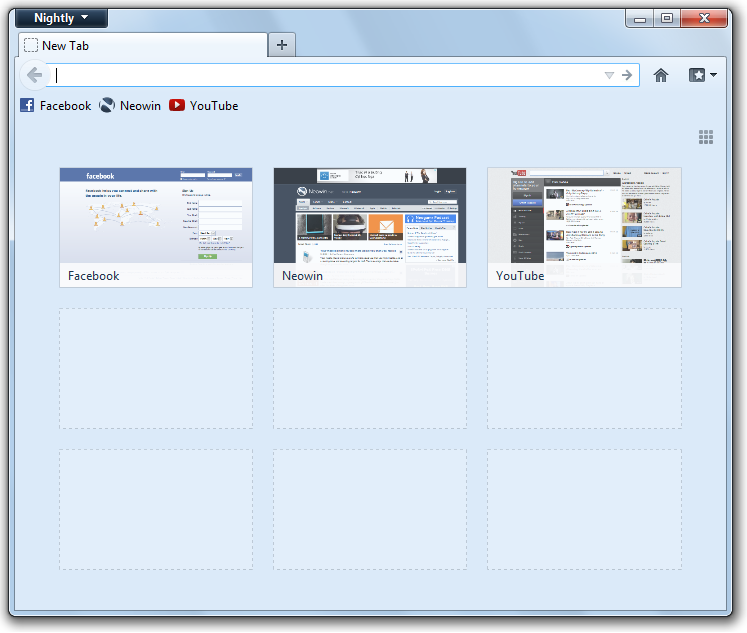Click the YouTube tile caption text
This screenshot has width=747, height=633.
coord(520,276)
